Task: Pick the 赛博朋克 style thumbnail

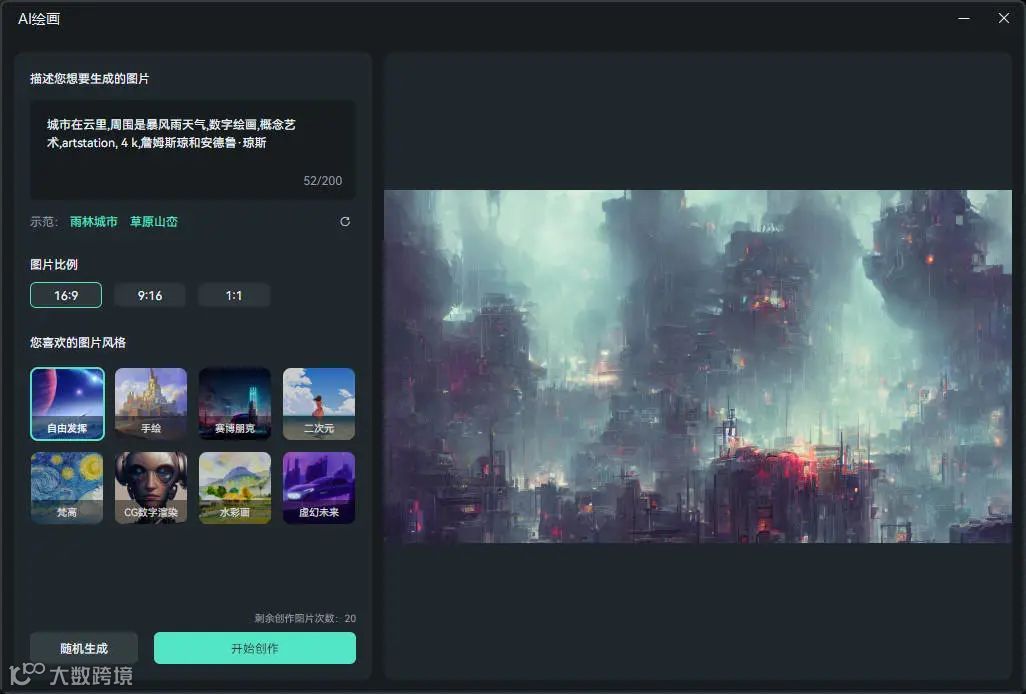Action: 235,404
